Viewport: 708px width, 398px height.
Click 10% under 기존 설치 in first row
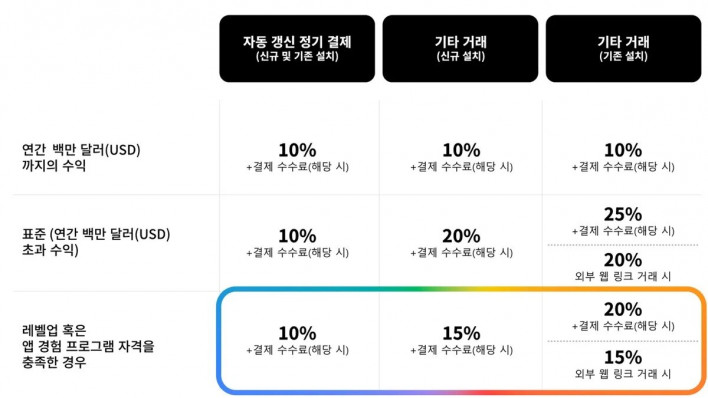(x=623, y=150)
